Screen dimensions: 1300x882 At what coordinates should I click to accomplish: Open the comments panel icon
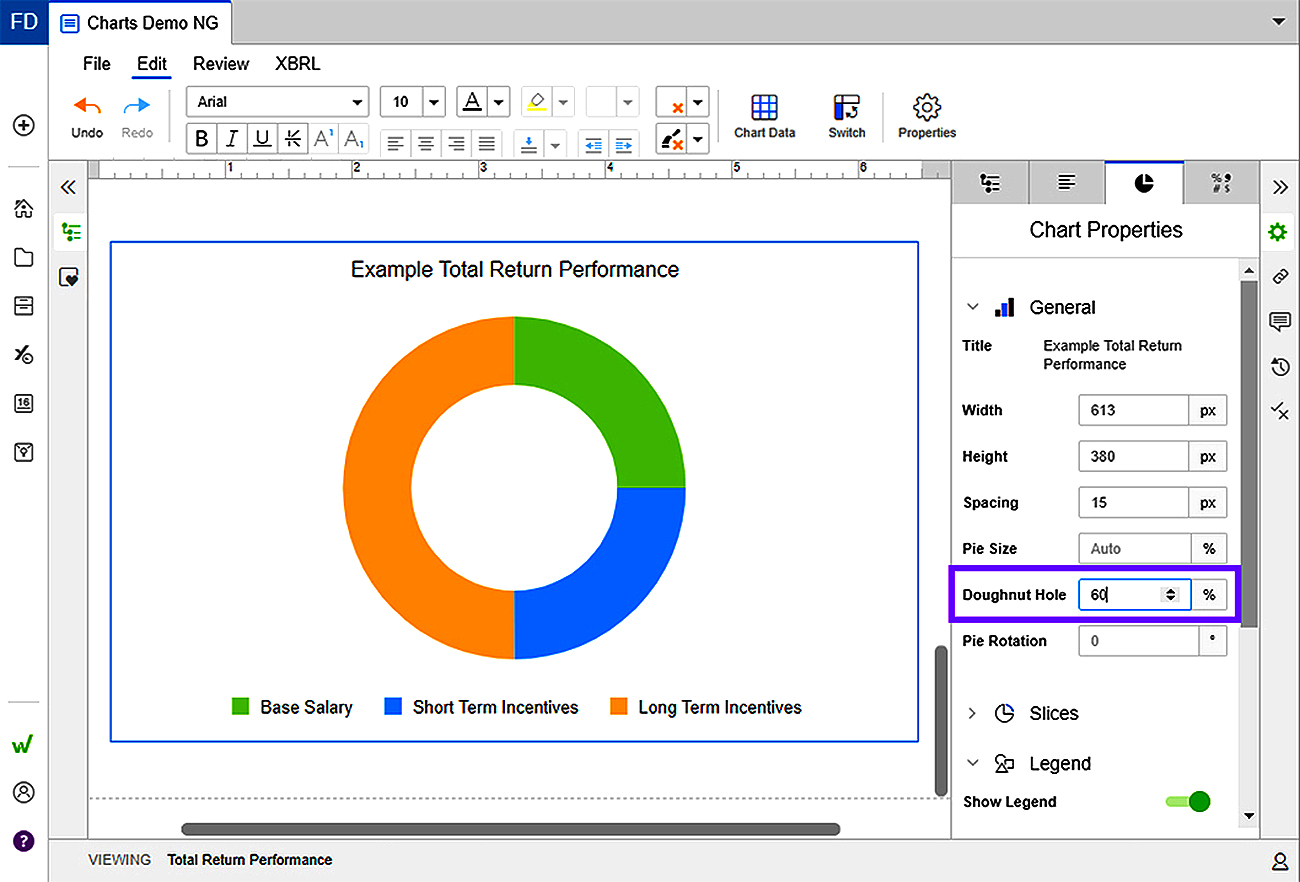point(1279,322)
